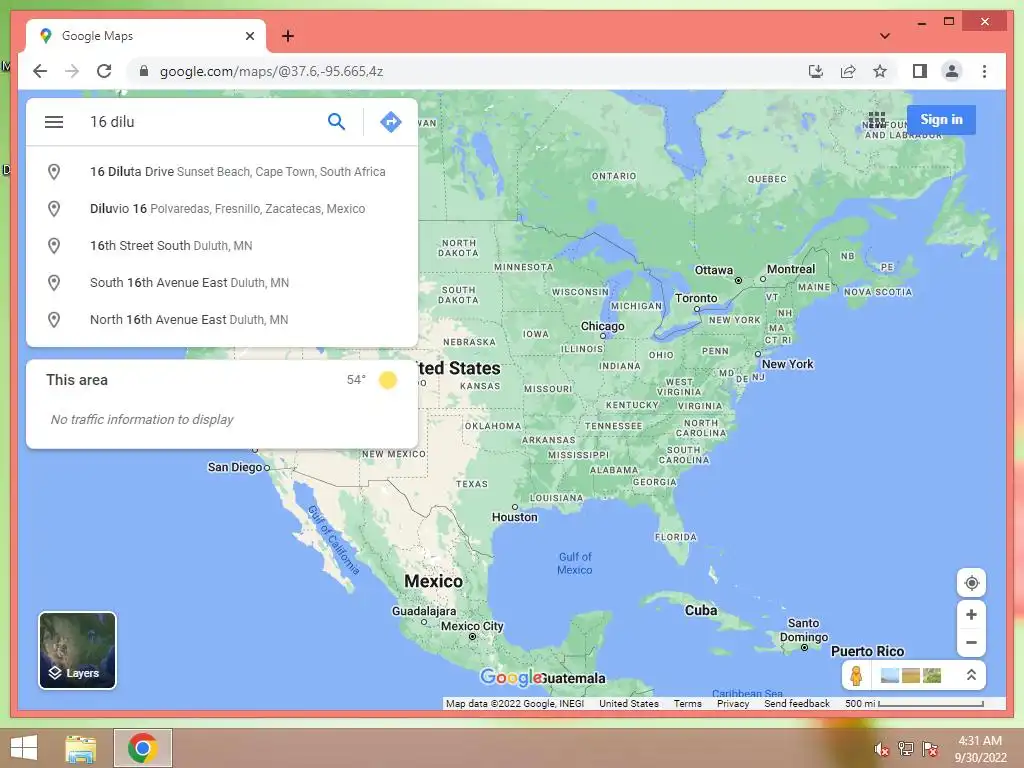Click the Chicago city label on map
Screen dimensions: 1024x768
point(602,326)
